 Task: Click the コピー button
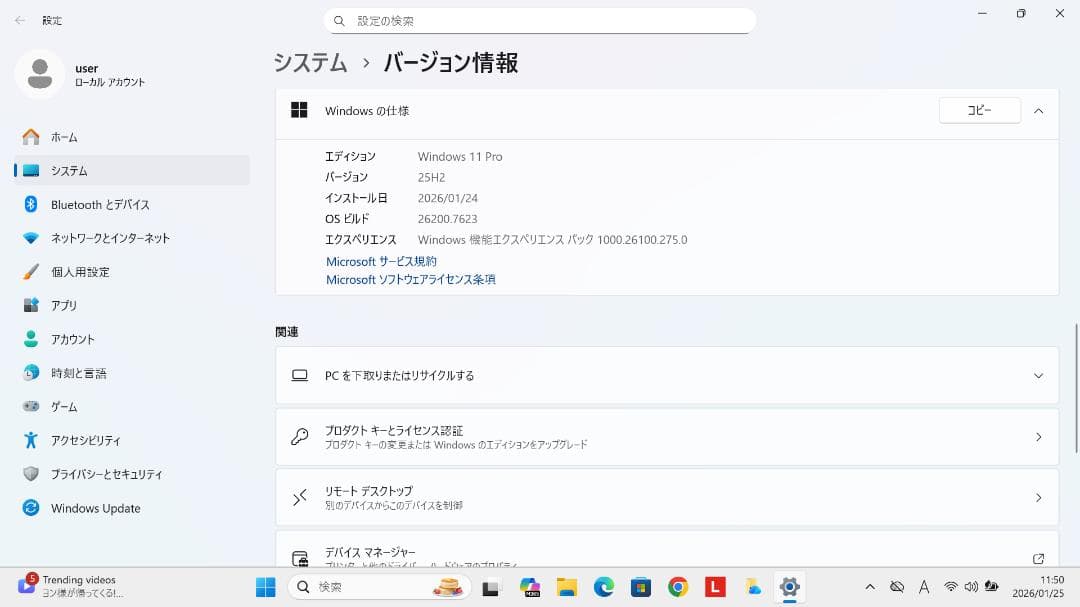[978, 110]
